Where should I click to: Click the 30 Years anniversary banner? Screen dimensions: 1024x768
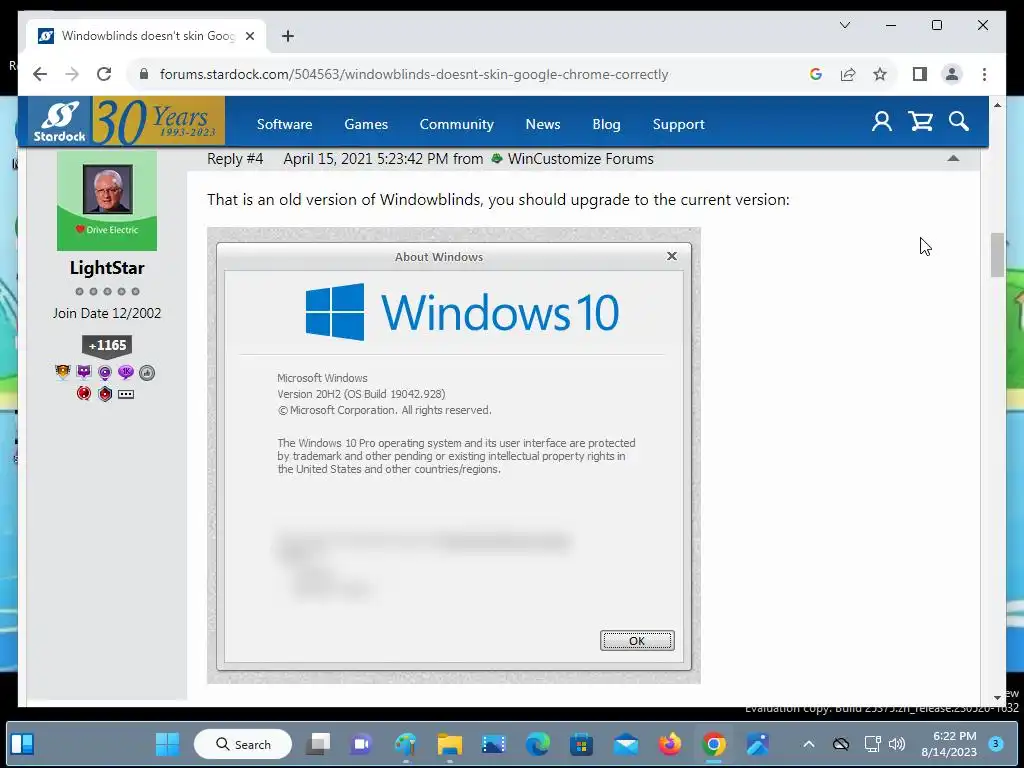tap(159, 121)
